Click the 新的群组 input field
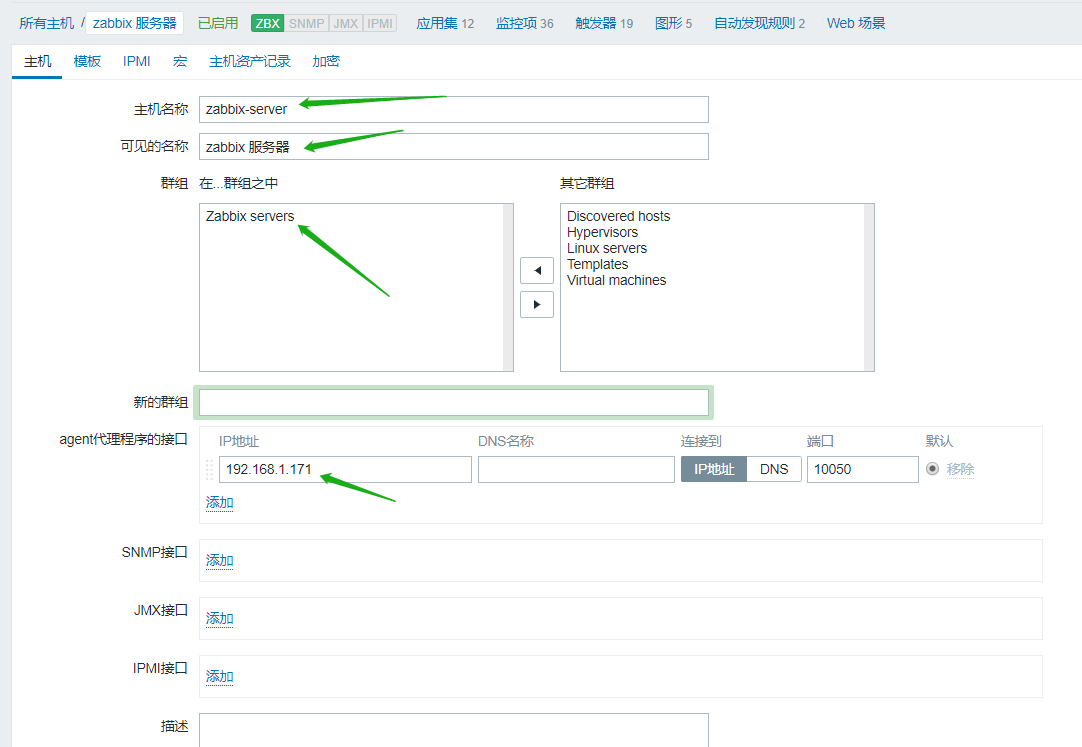This screenshot has width=1082, height=747. (x=453, y=402)
